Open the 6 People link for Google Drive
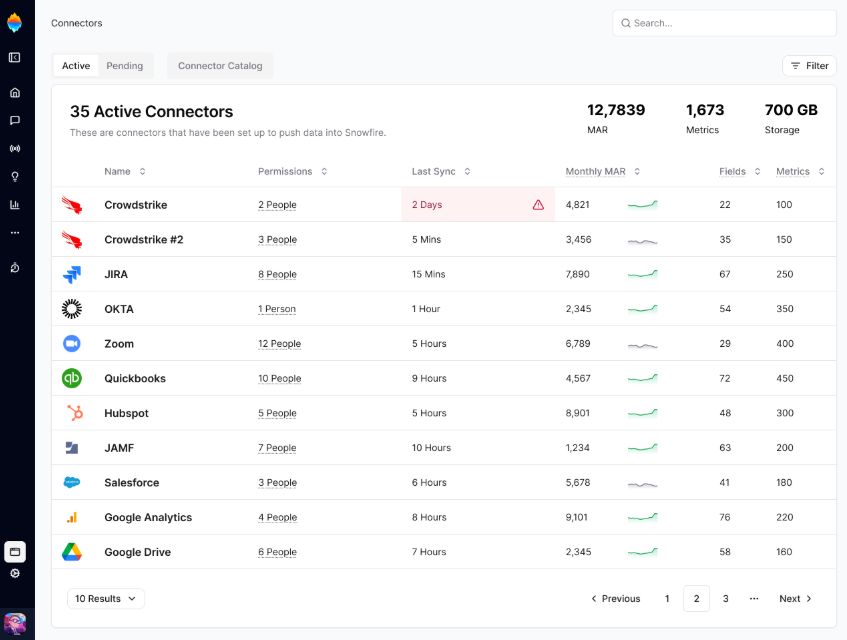The image size is (847, 640). [x=277, y=552]
